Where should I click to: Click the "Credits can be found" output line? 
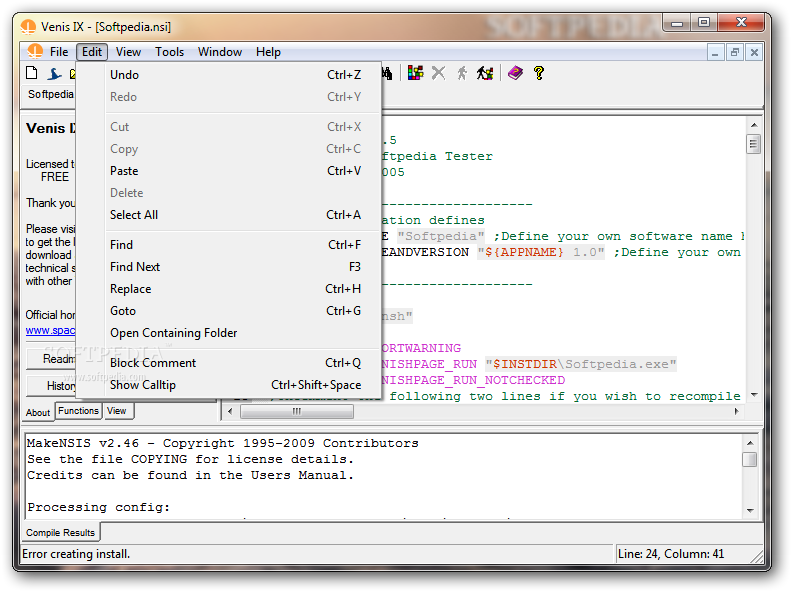[190, 475]
